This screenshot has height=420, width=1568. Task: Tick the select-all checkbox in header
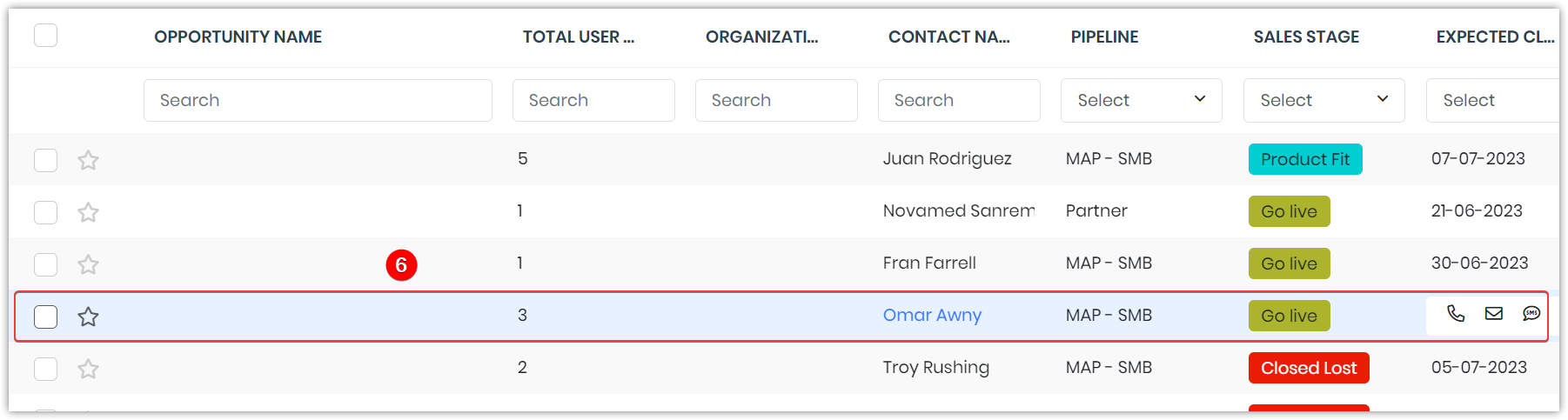[45, 36]
